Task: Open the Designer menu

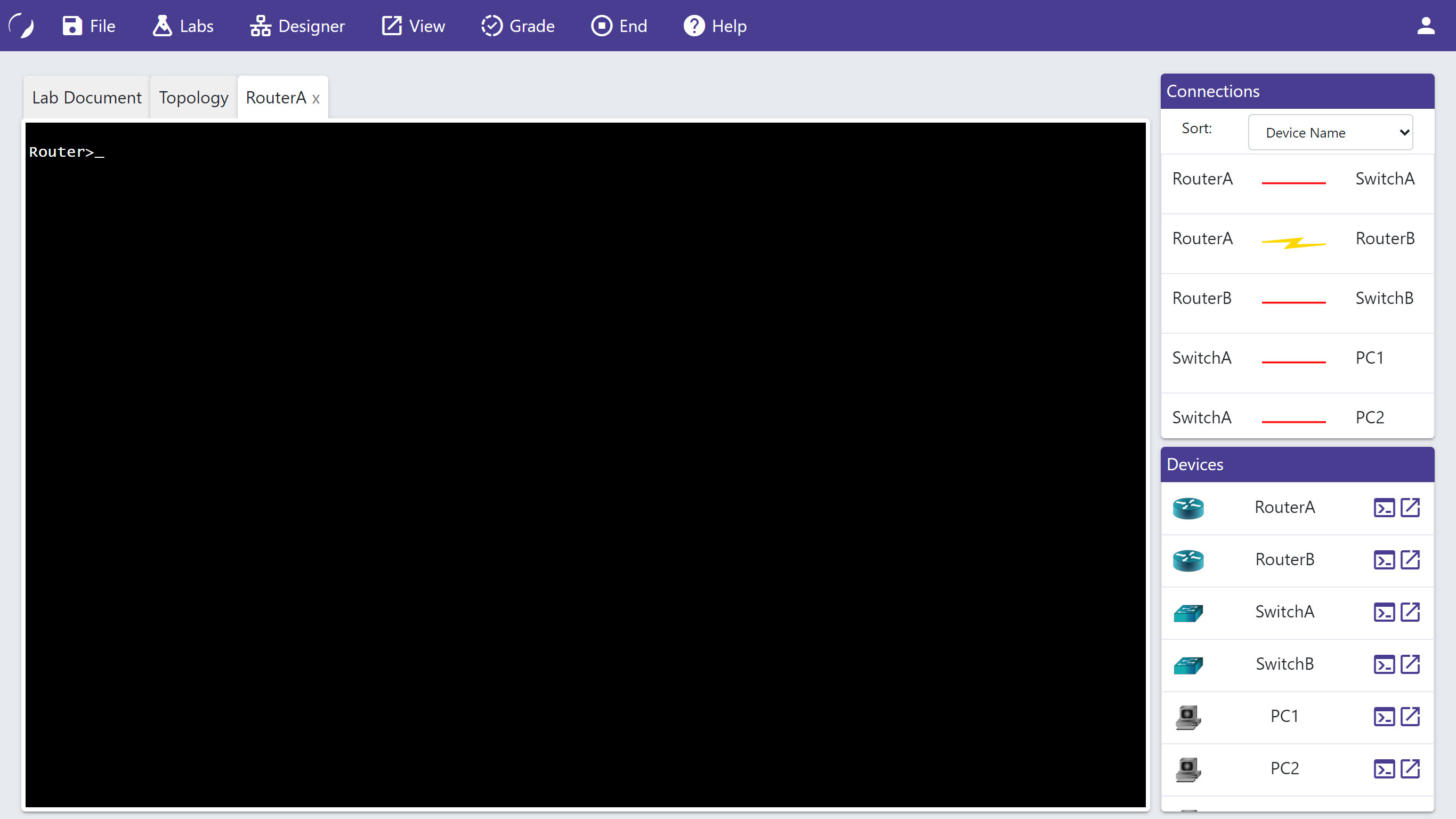Action: pyautogui.click(x=297, y=26)
